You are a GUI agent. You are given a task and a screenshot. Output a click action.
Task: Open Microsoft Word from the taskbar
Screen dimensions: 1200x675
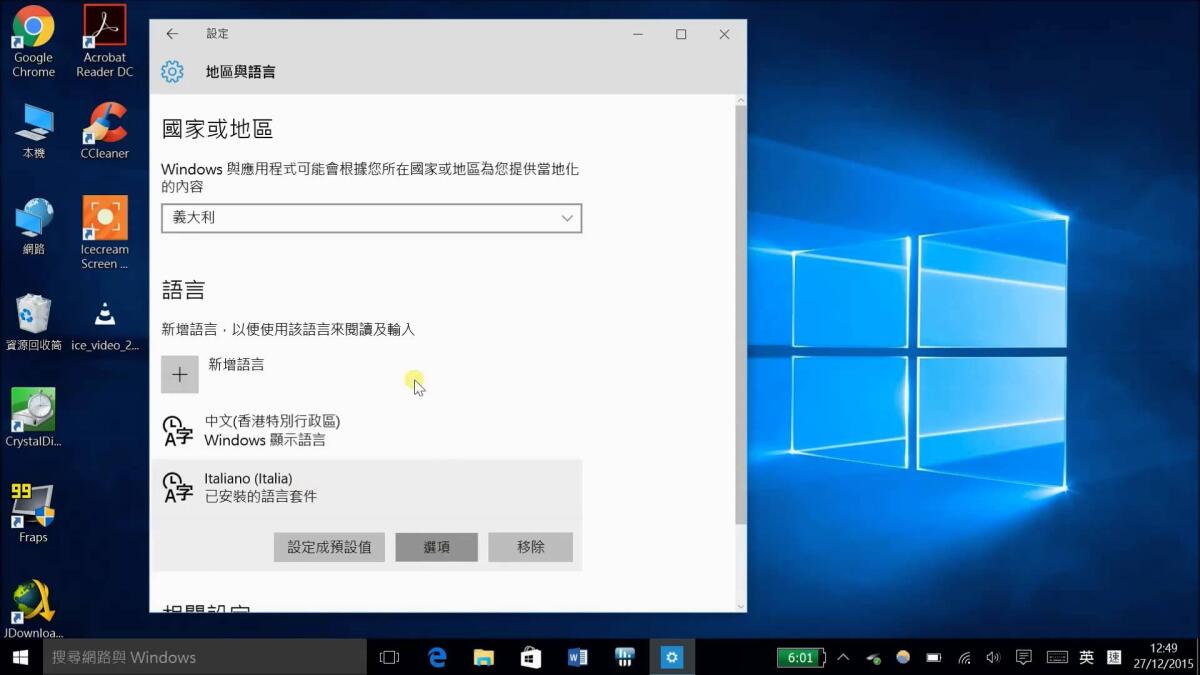point(577,657)
